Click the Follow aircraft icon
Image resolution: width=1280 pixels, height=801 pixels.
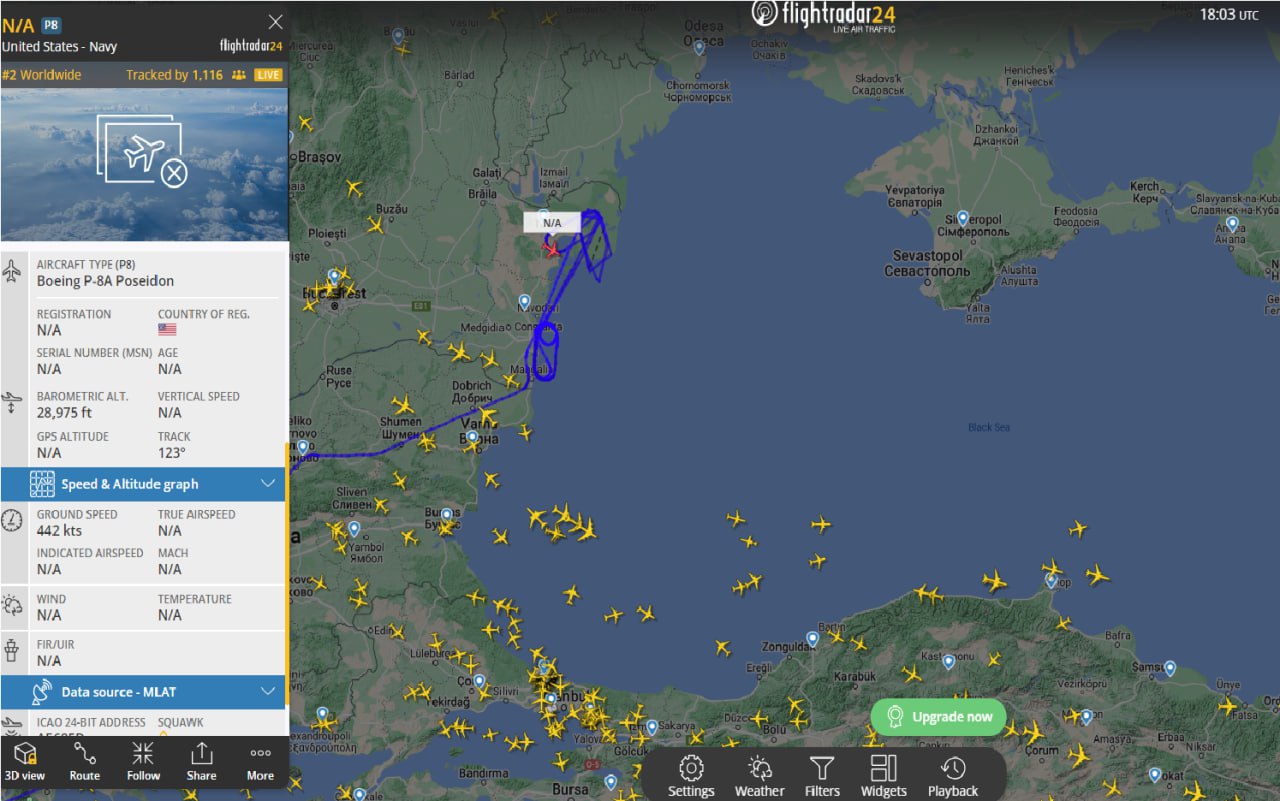[x=143, y=753]
